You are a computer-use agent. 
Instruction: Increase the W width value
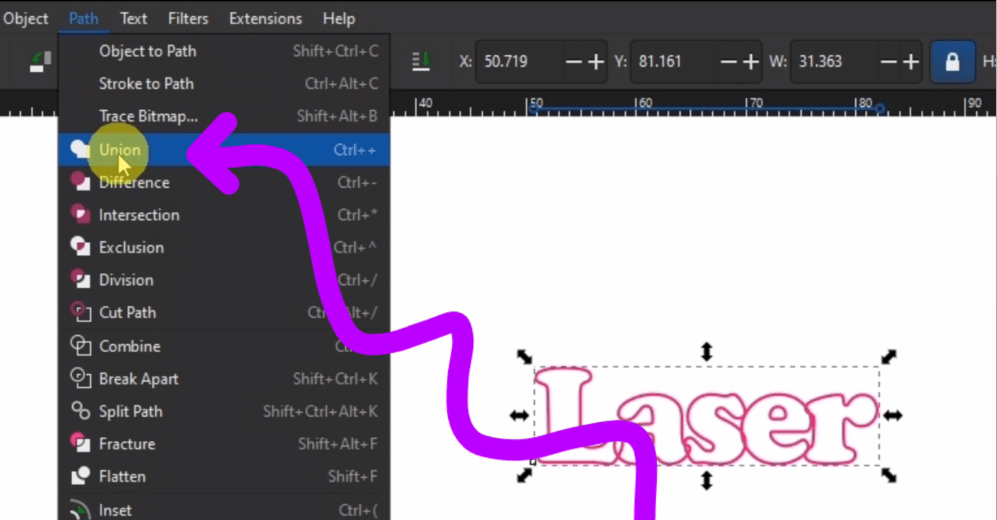coord(910,62)
